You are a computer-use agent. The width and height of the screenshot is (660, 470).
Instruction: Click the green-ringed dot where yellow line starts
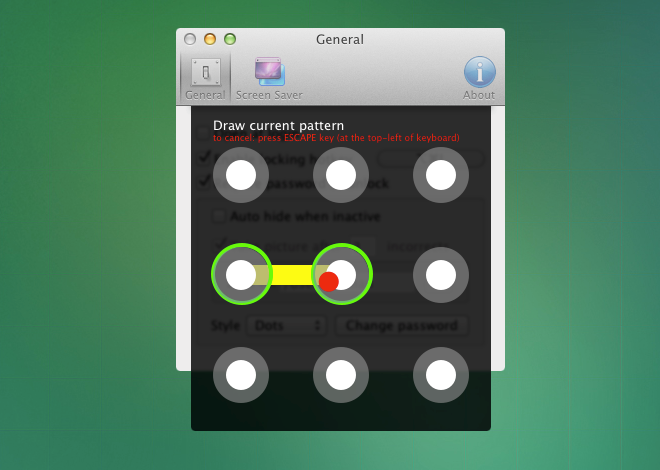pos(241,274)
